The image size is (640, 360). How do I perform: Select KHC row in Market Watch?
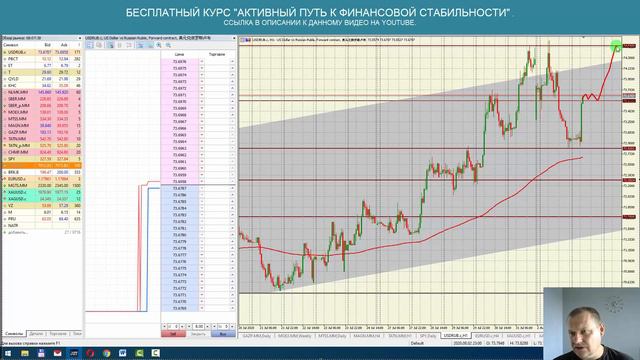pos(42,86)
